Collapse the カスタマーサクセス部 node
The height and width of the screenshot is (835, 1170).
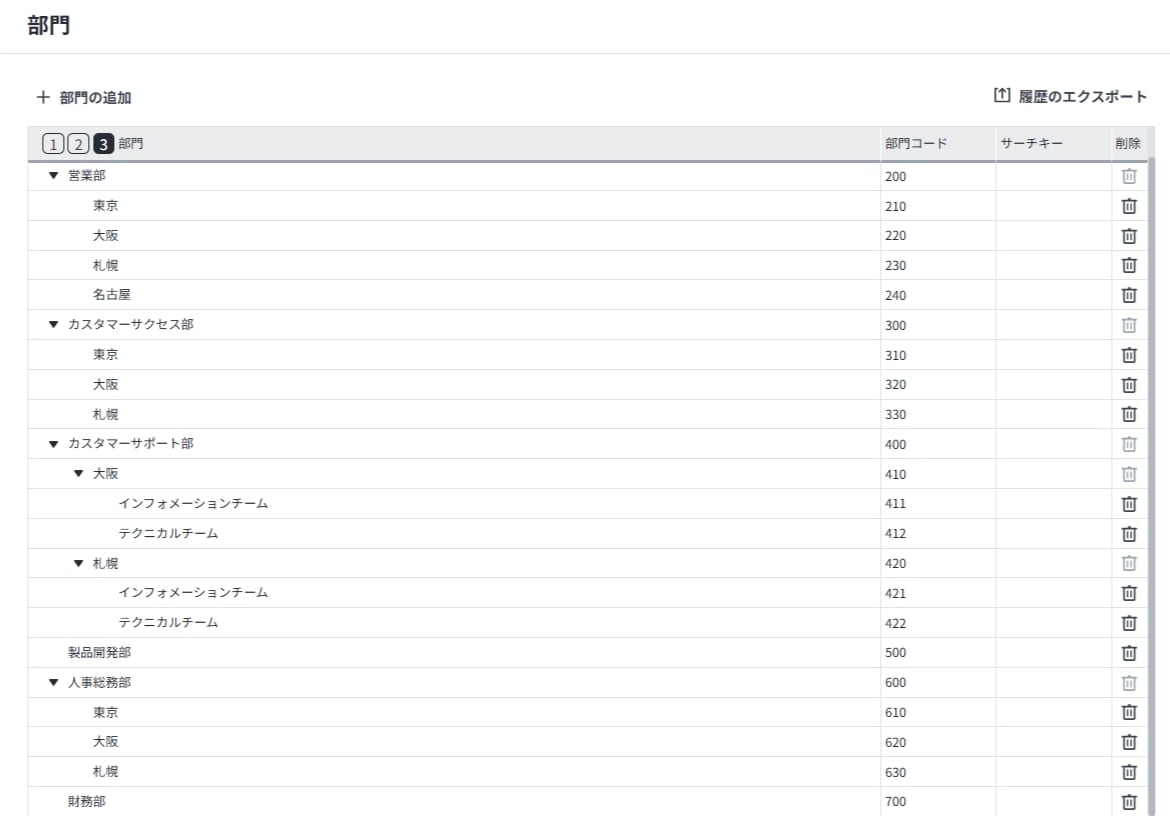[53, 325]
